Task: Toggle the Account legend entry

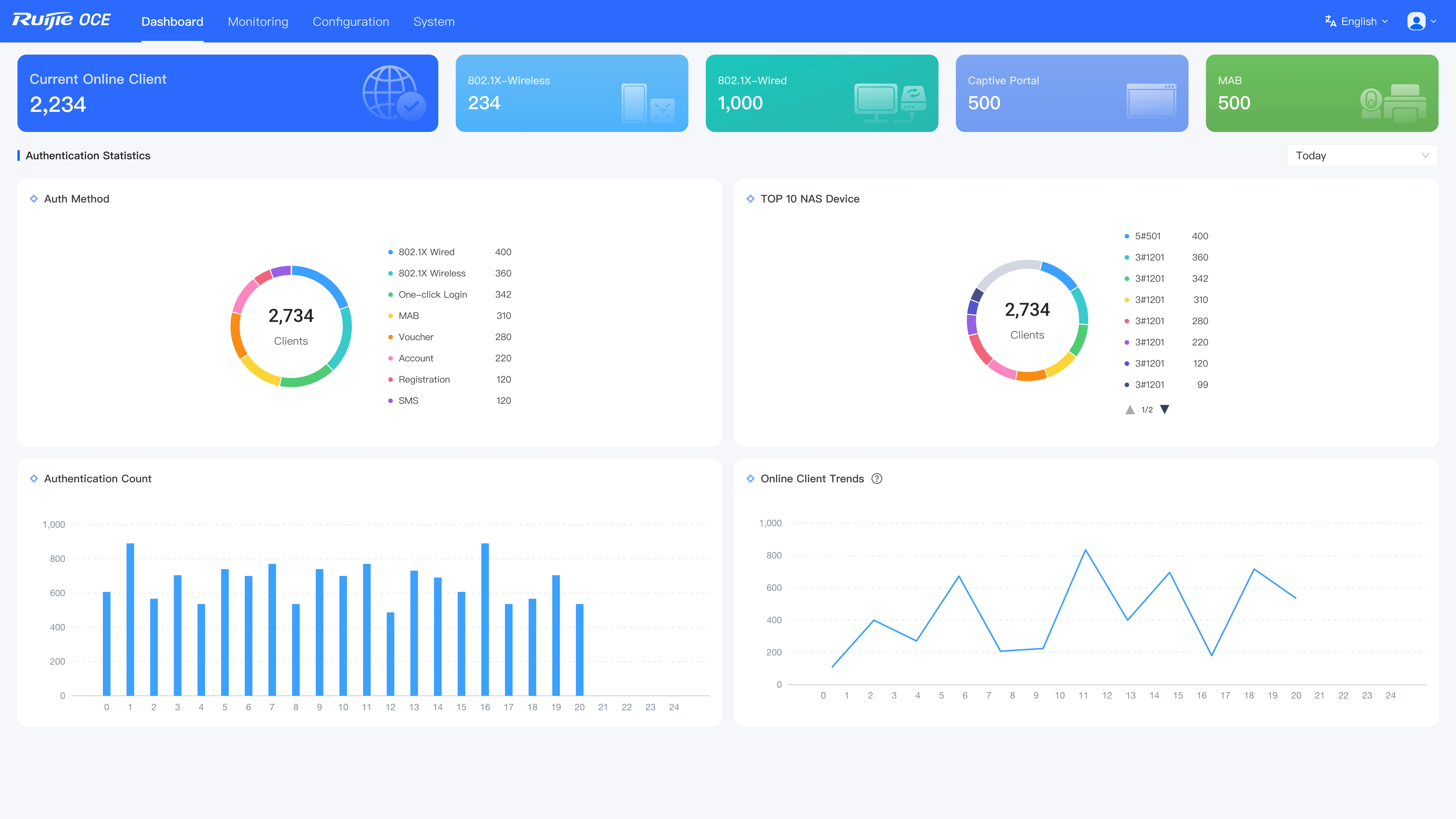Action: (449, 358)
